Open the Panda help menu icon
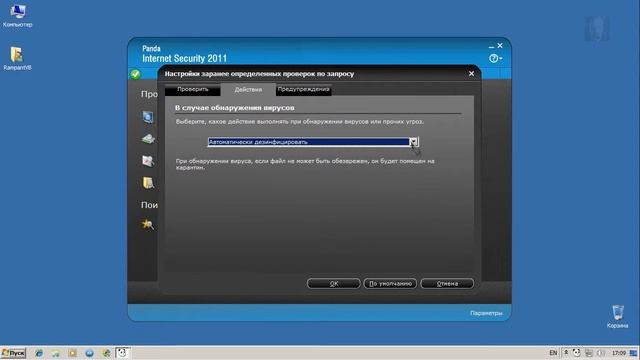Image resolution: width=640 pixels, height=360 pixels. tap(495, 58)
